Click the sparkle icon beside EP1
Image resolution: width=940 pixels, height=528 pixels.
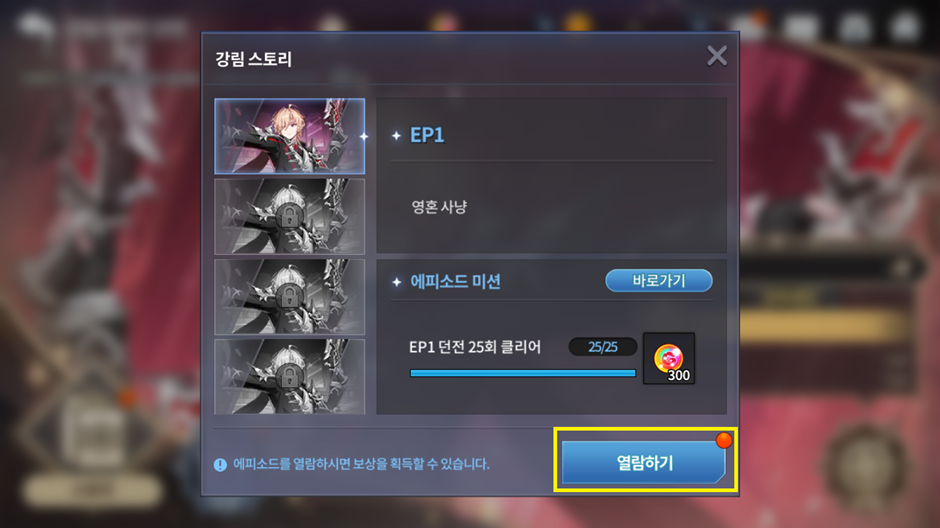pyautogui.click(x=396, y=136)
